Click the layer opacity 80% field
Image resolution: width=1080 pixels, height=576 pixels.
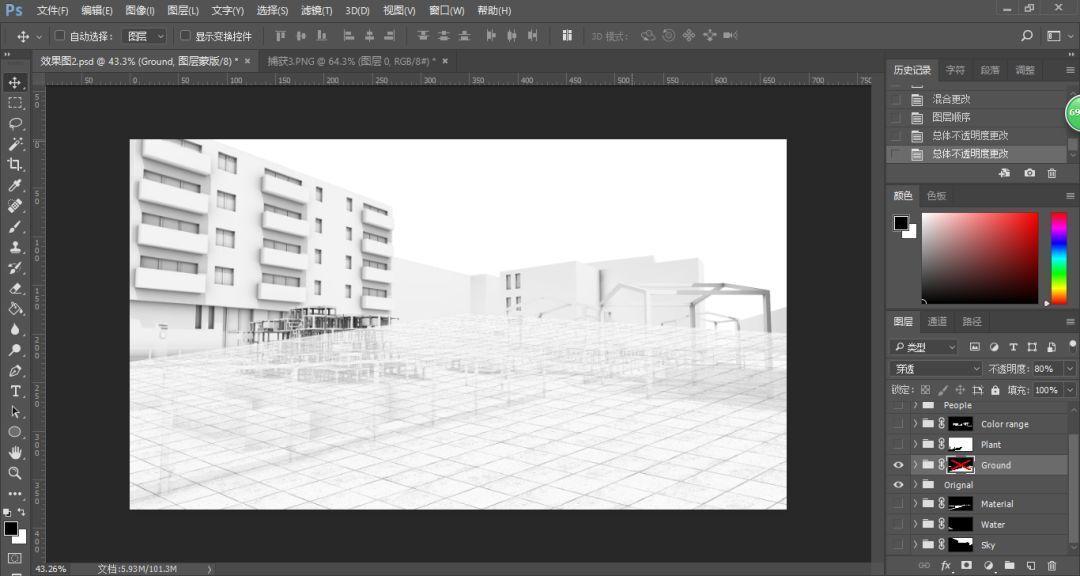coord(1048,369)
